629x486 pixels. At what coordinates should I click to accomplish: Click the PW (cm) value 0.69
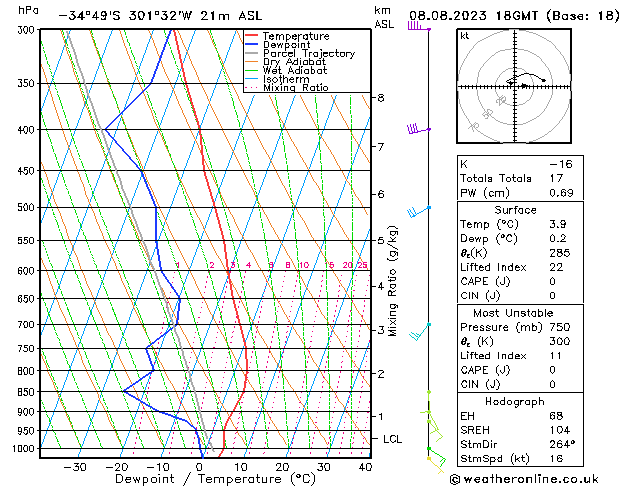click(x=561, y=193)
